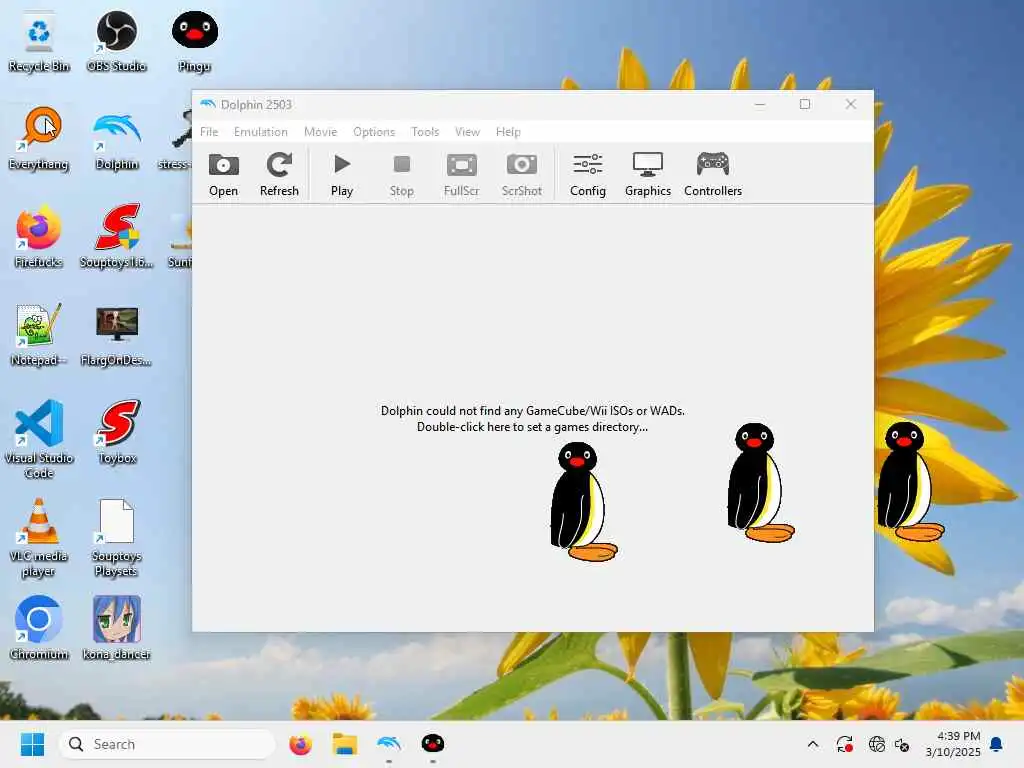Select the Souptoys installer desktop icon

(116, 238)
